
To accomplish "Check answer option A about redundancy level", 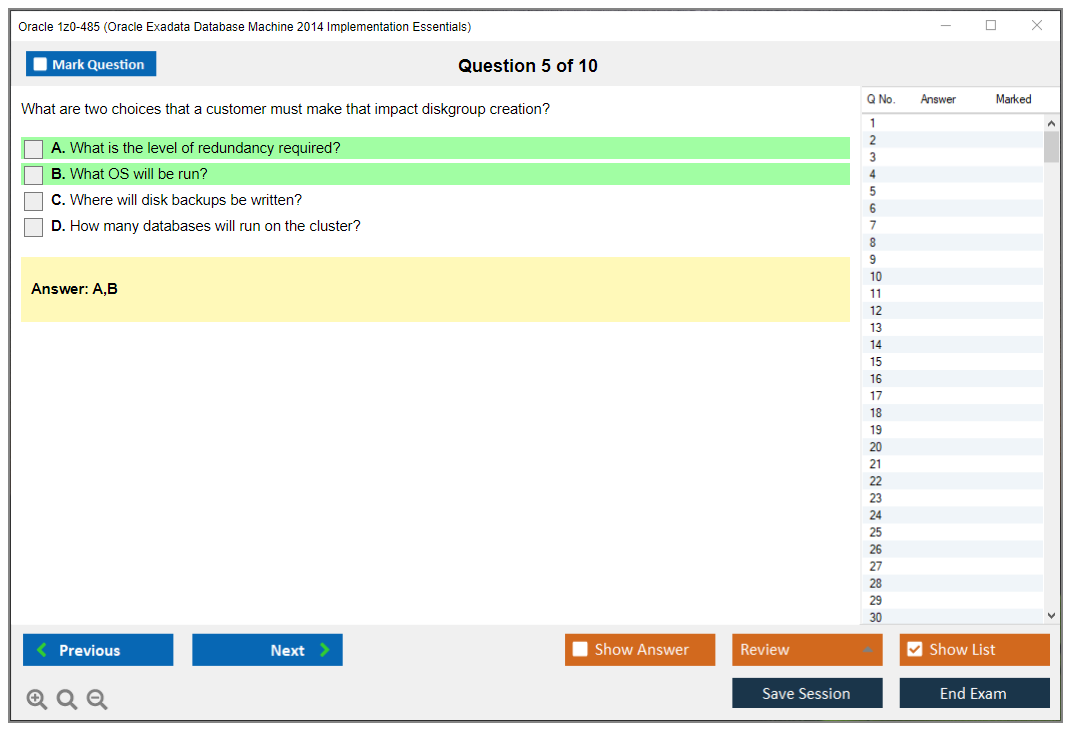I will click(34, 149).
